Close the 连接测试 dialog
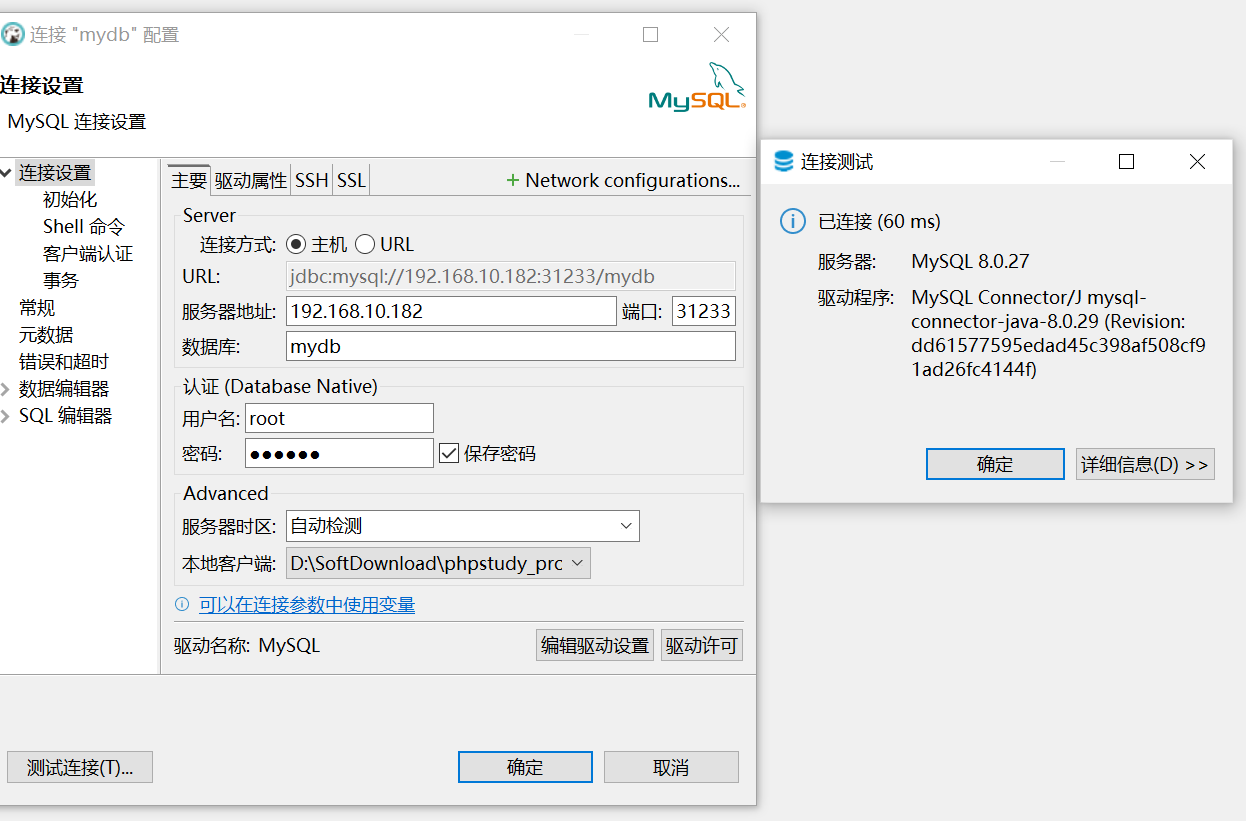This screenshot has height=821, width=1246. coord(1197,162)
